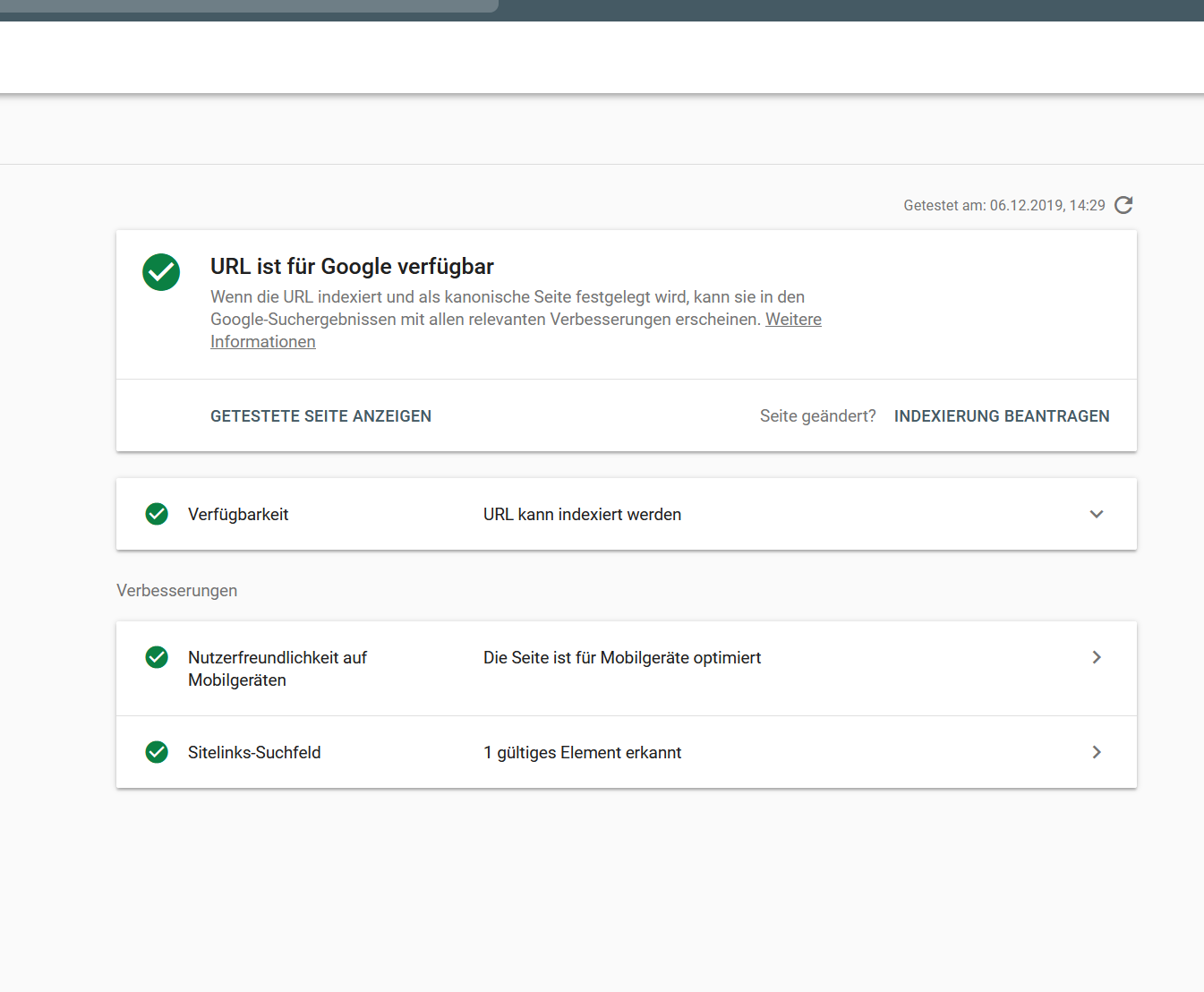Image resolution: width=1204 pixels, height=992 pixels.
Task: Select the Verfügbarkeit row label
Action: [x=238, y=515]
